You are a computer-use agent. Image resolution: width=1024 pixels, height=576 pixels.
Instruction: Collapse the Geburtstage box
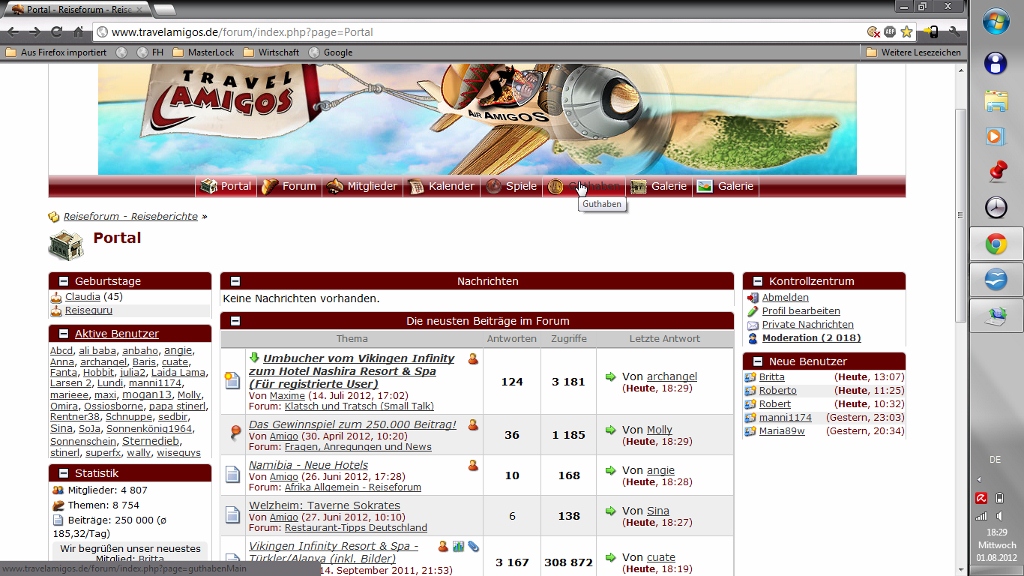coord(63,282)
